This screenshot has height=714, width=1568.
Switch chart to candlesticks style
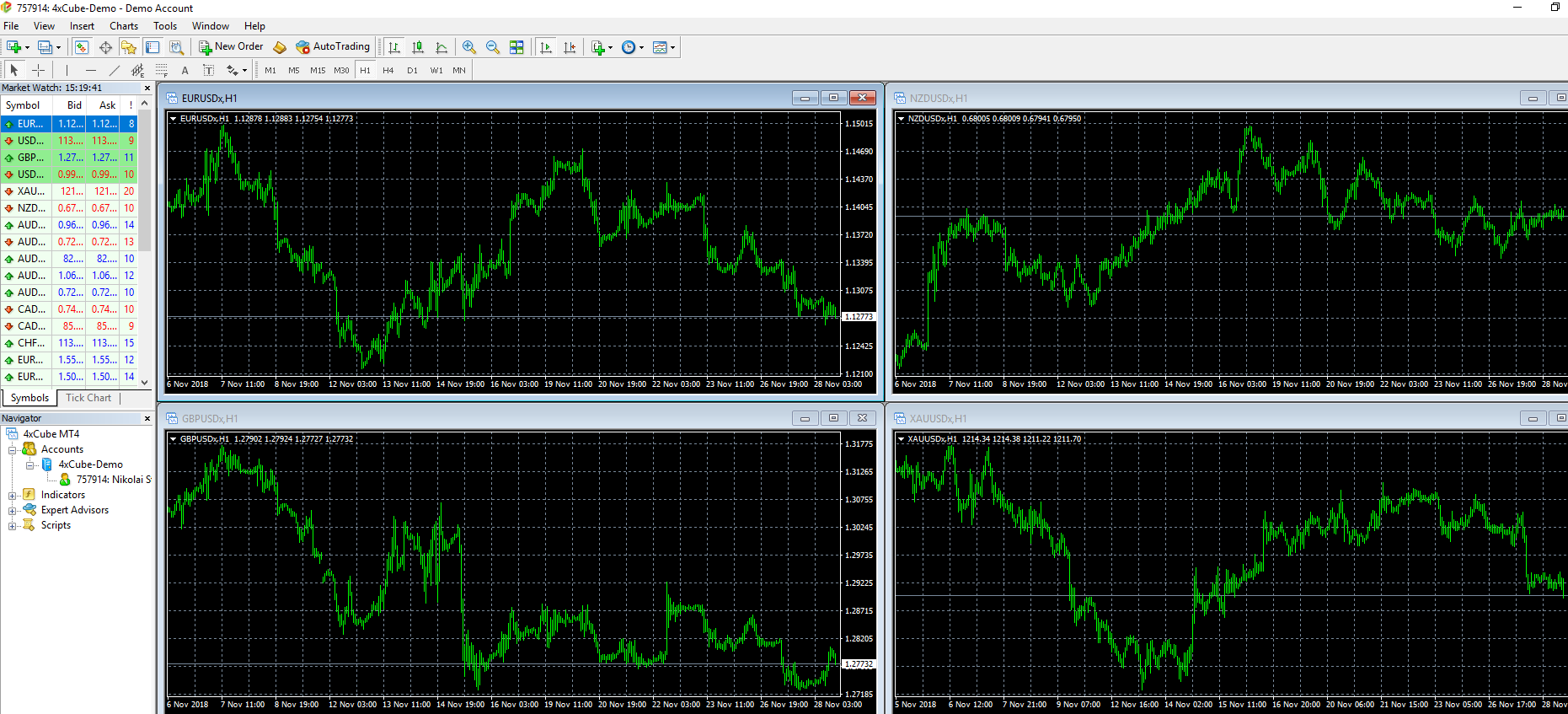click(418, 47)
